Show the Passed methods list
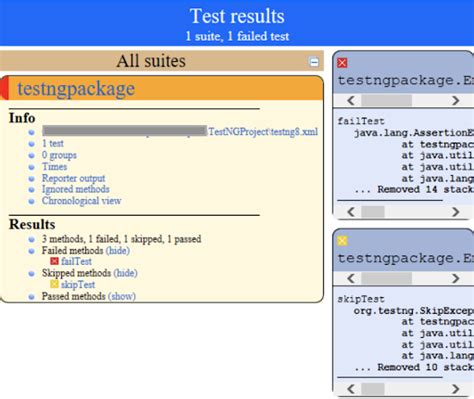Screen dimensions: 474x399 click(122, 296)
